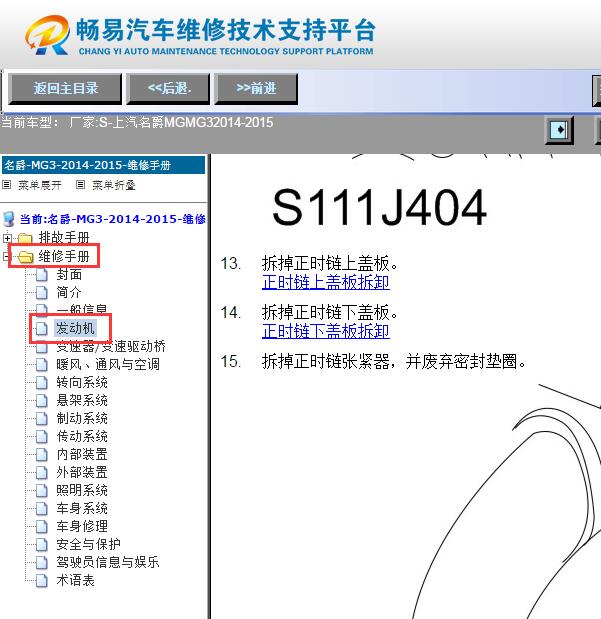Click the document icon beside 术语表
The width and height of the screenshot is (601, 619).
pyautogui.click(x=41, y=580)
